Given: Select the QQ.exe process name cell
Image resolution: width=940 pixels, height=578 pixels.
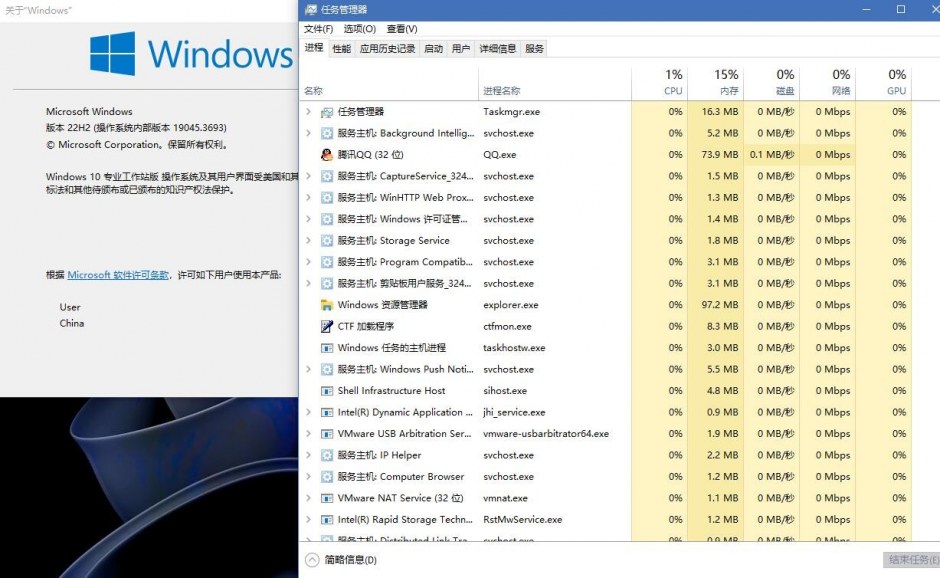Looking at the screenshot, I should [500, 155].
